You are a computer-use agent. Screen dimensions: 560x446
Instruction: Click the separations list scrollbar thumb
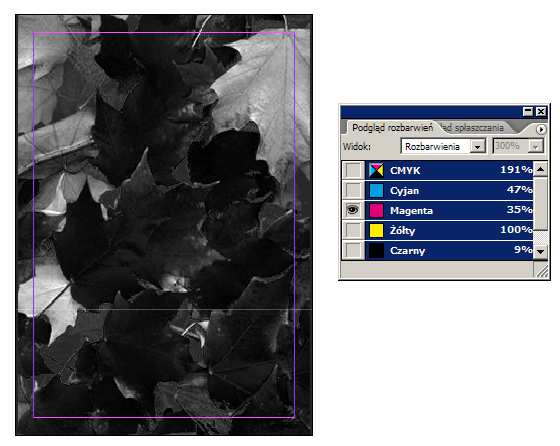[540, 204]
